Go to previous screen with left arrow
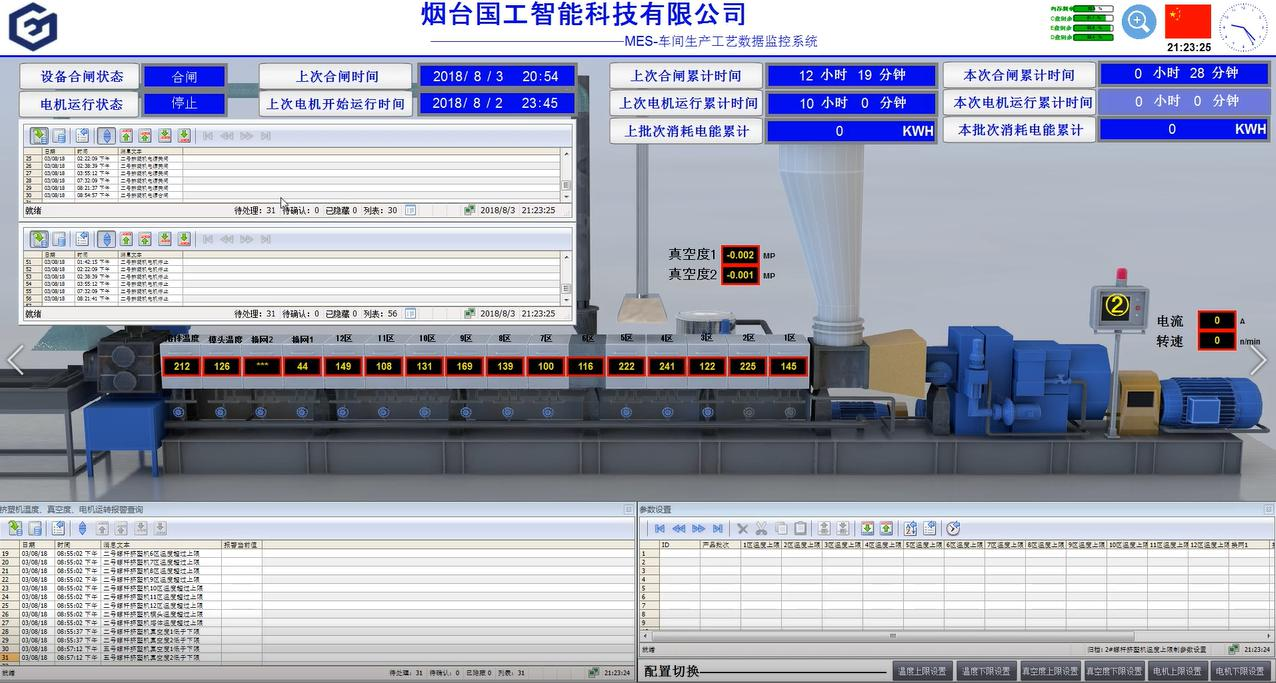The image size is (1276, 683). tap(14, 360)
